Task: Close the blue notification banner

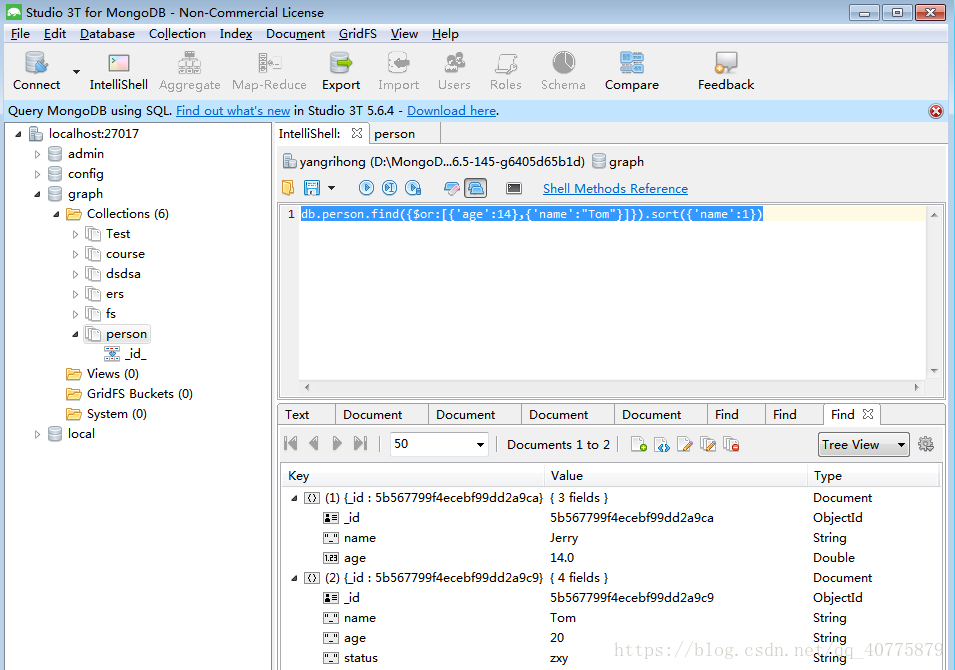Action: point(936,111)
